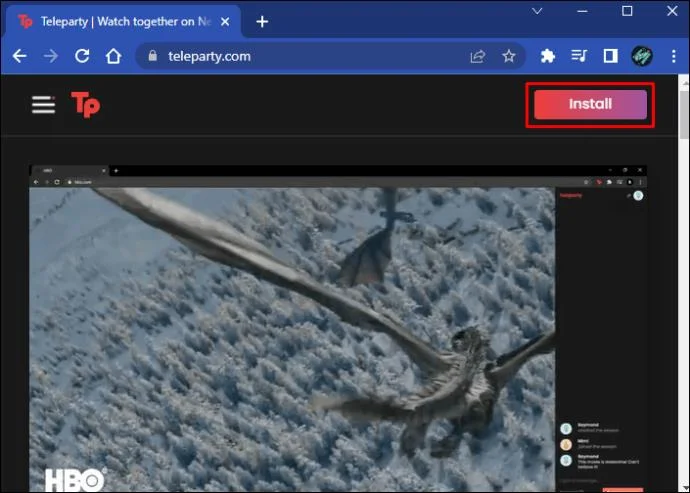Click the browser forward arrow
Screen dimensions: 690x493
pyautogui.click(x=51, y=56)
